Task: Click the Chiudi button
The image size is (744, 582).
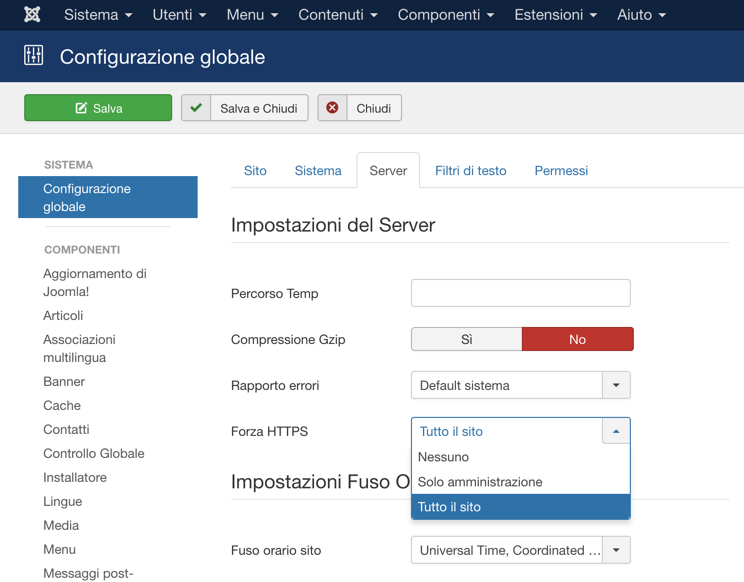Action: (x=360, y=108)
